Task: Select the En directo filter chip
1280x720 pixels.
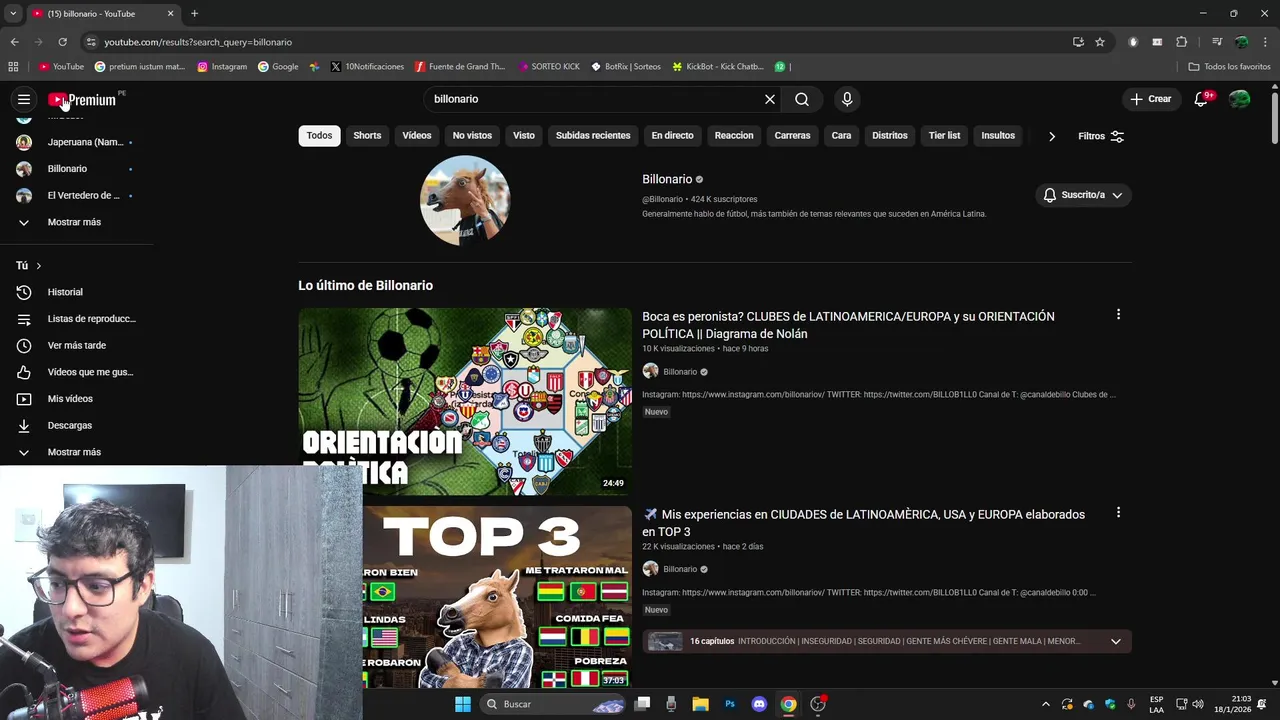Action: coord(672,136)
